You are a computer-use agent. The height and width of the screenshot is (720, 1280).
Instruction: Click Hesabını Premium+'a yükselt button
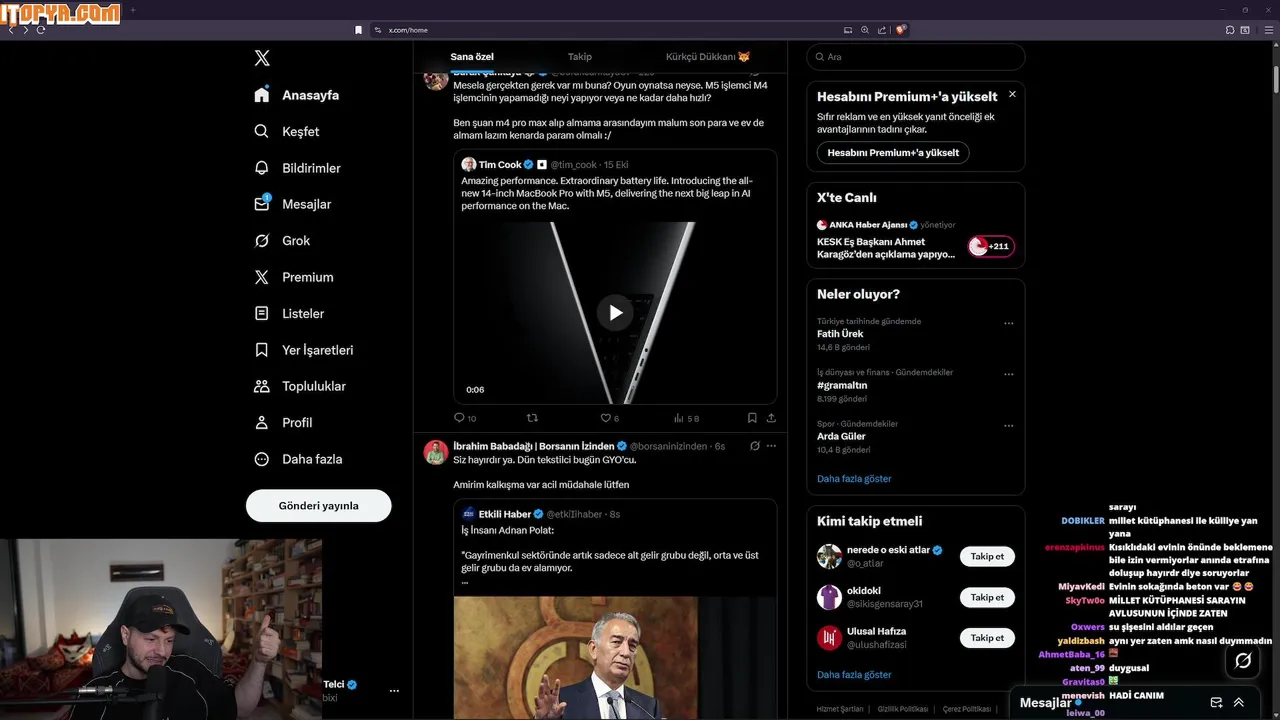click(893, 153)
